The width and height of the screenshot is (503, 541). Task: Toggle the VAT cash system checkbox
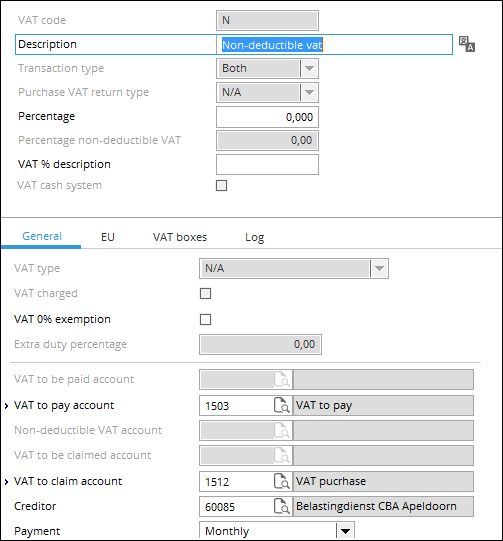[221, 186]
